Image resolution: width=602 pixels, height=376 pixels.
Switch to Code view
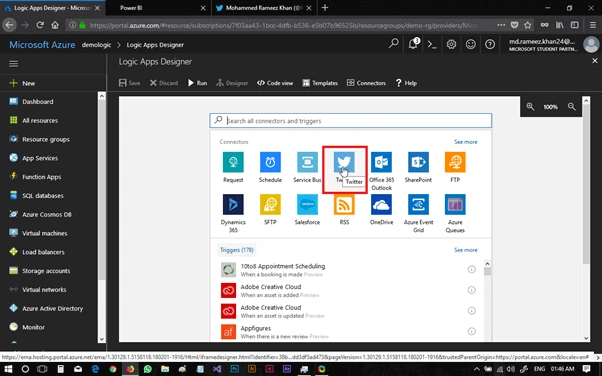click(x=275, y=83)
